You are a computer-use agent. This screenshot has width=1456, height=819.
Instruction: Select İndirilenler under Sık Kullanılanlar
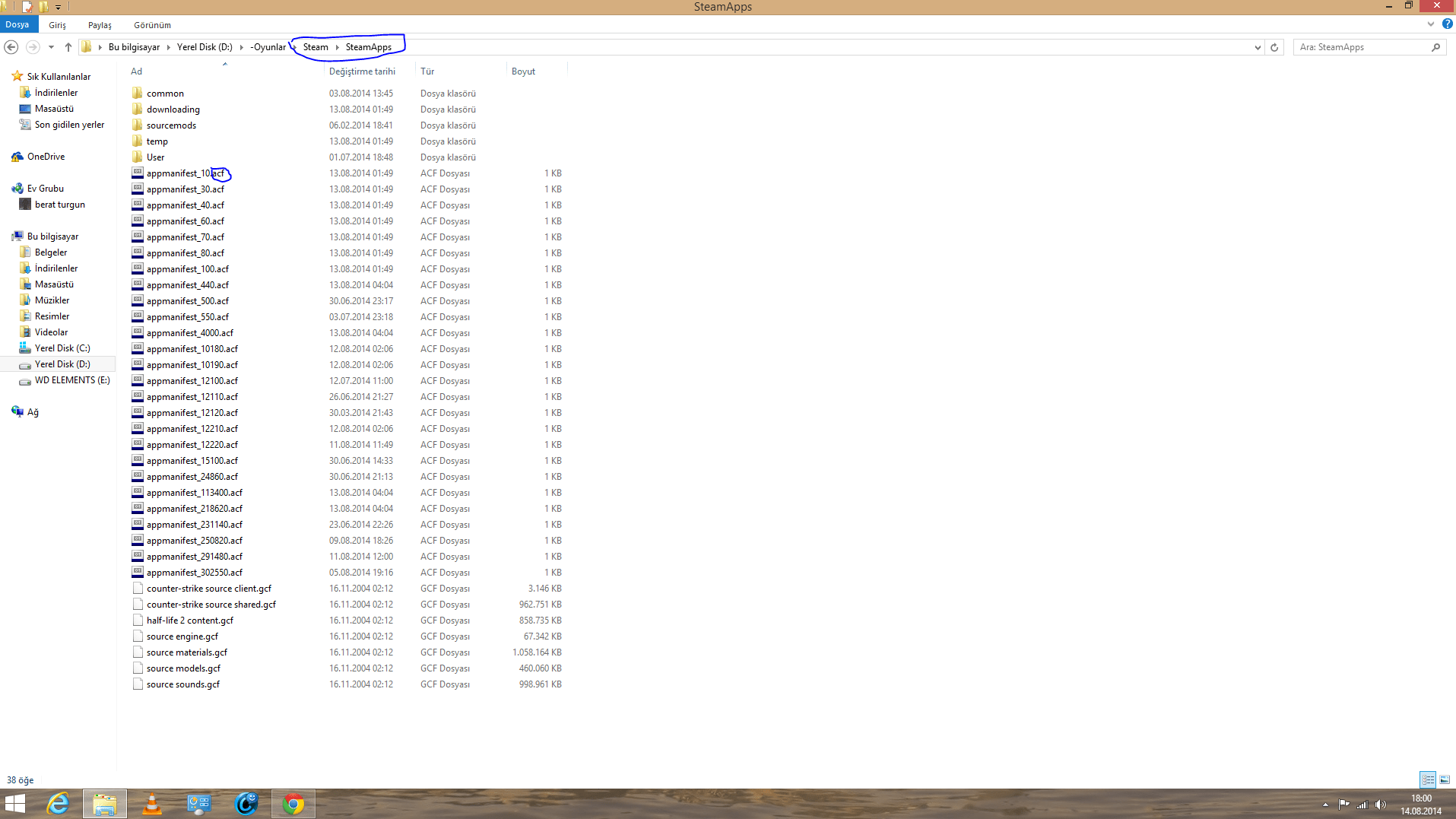[56, 93]
